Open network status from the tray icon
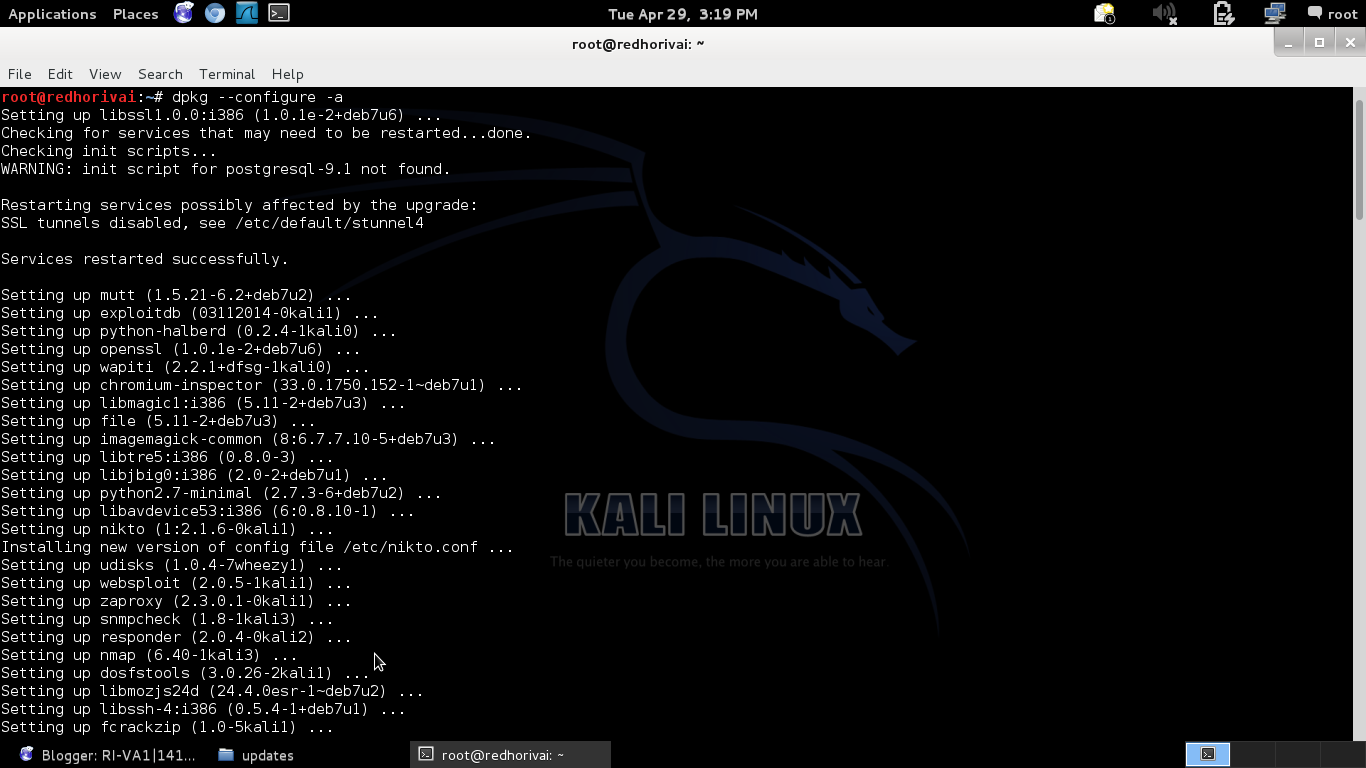The image size is (1366, 768). (1273, 13)
